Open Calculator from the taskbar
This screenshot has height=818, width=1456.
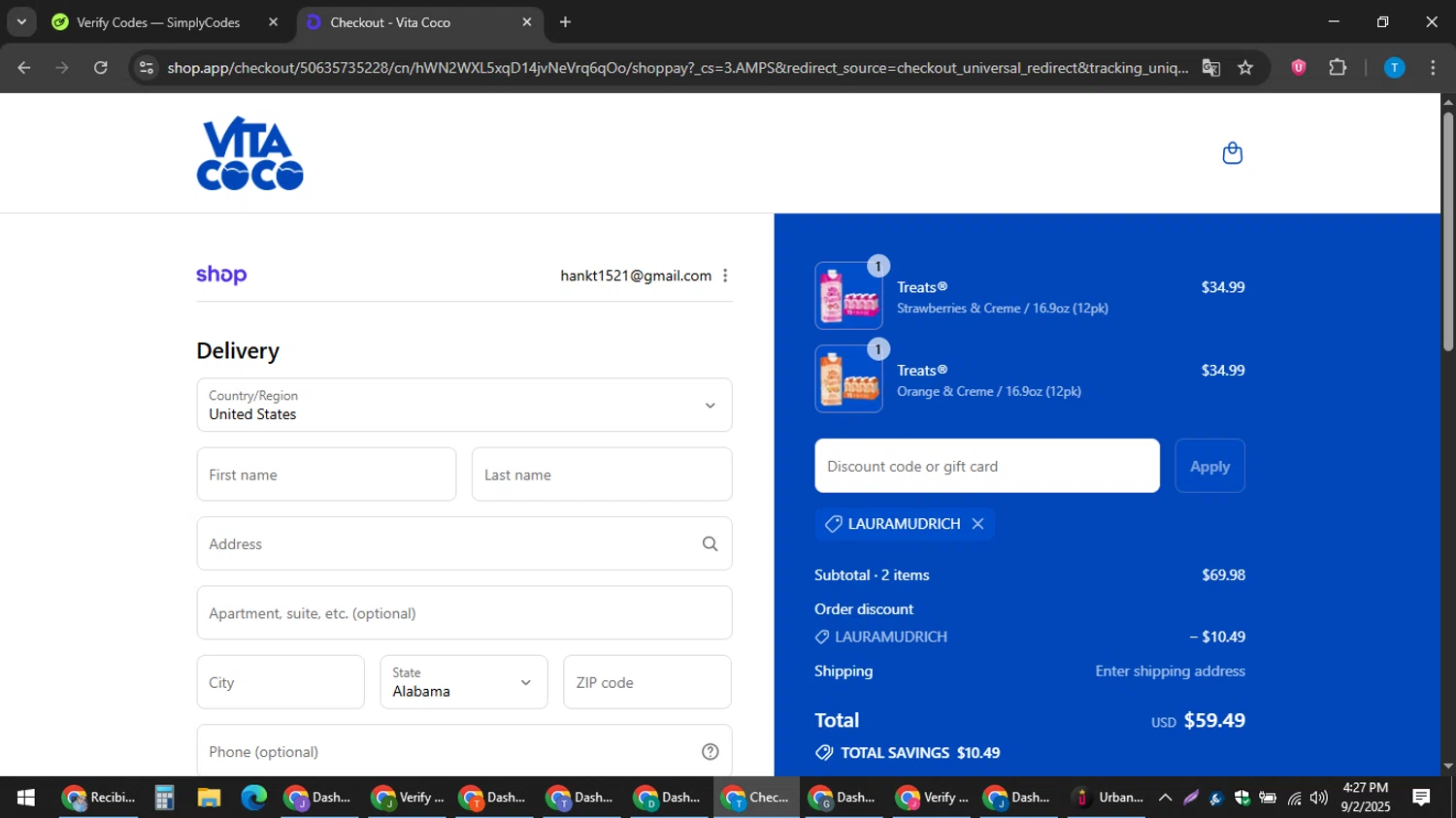[164, 798]
